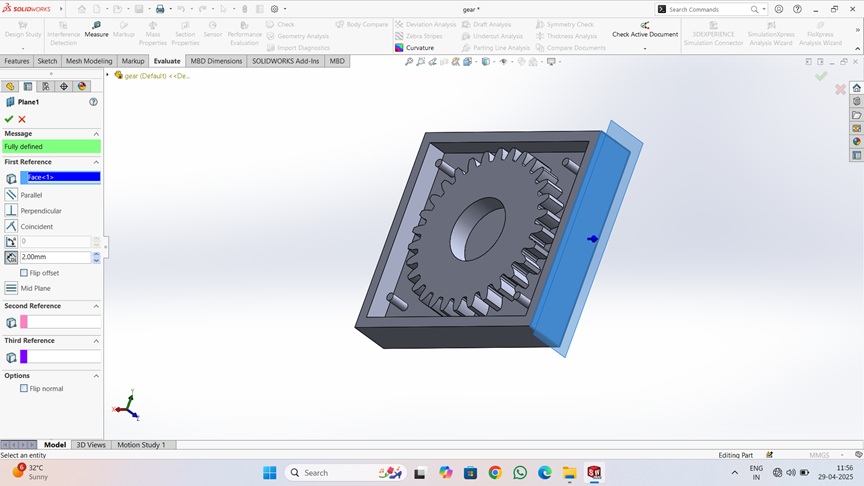Open the 3D Views bottom tab
Image resolution: width=864 pixels, height=486 pixels.
point(91,445)
